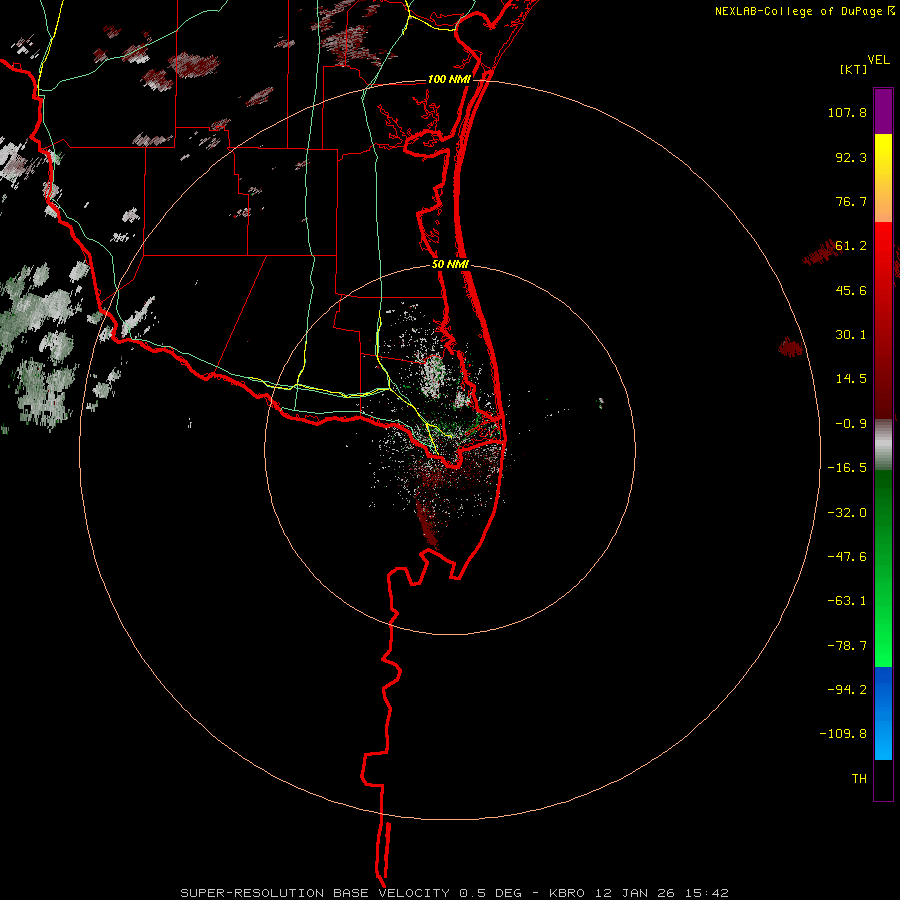Click the 45.6 legend value

pyautogui.click(x=851, y=290)
